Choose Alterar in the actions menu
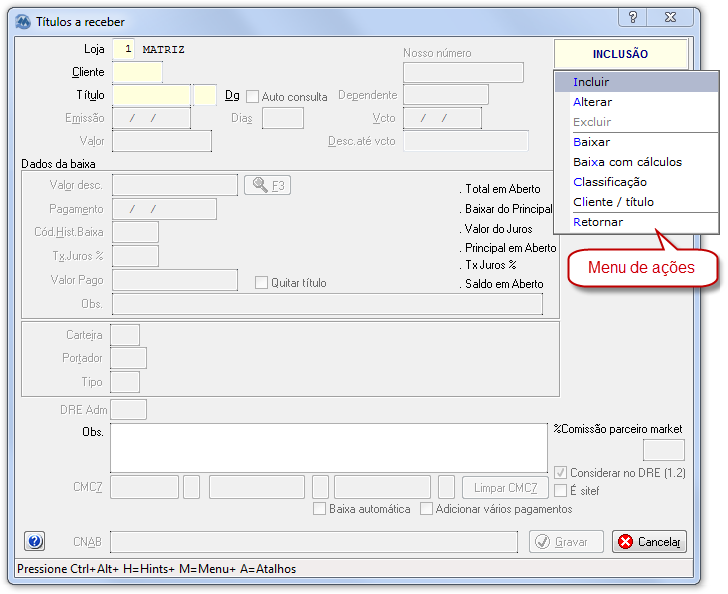This screenshot has height=594, width=728. click(636, 102)
